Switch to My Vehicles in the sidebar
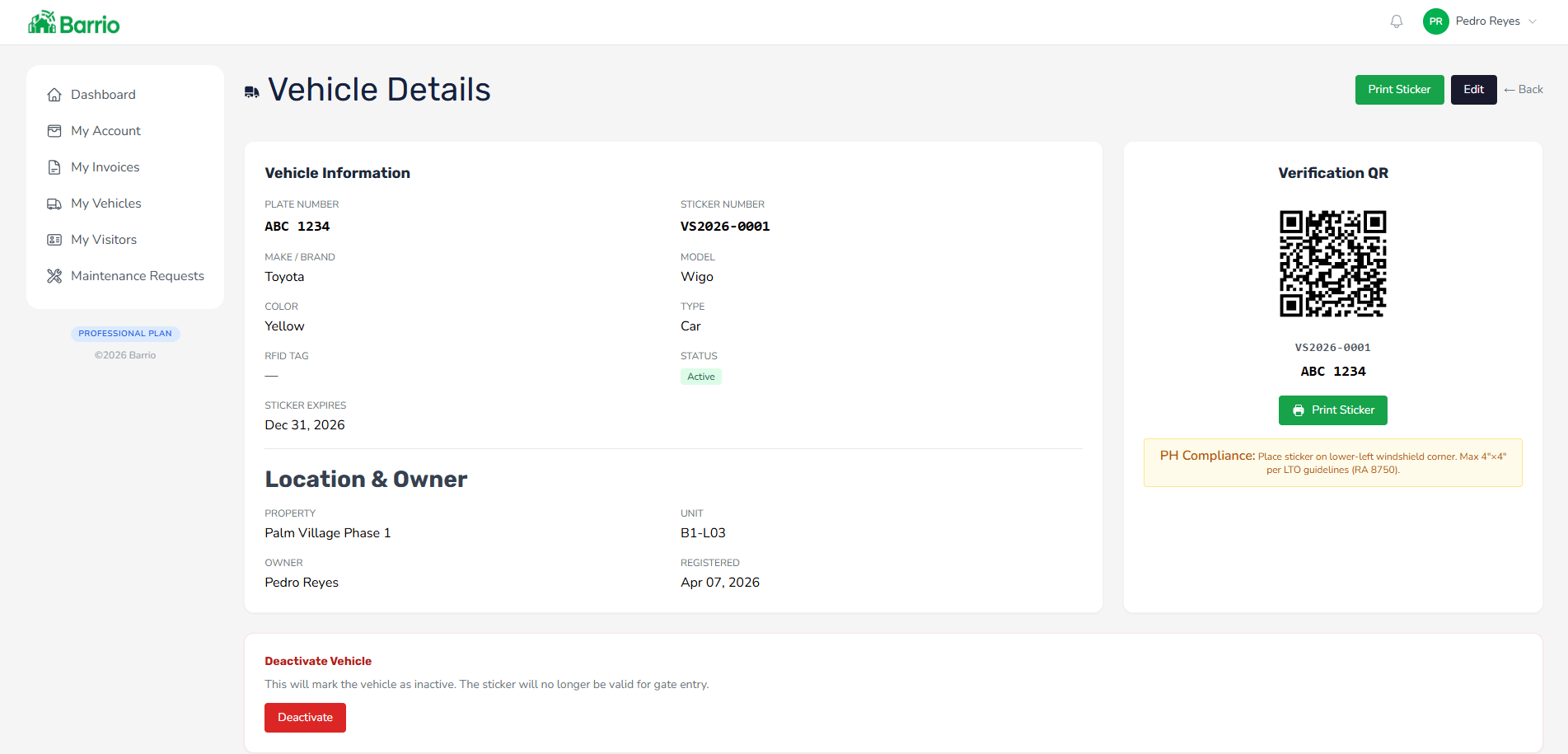This screenshot has width=1568, height=754. (105, 203)
